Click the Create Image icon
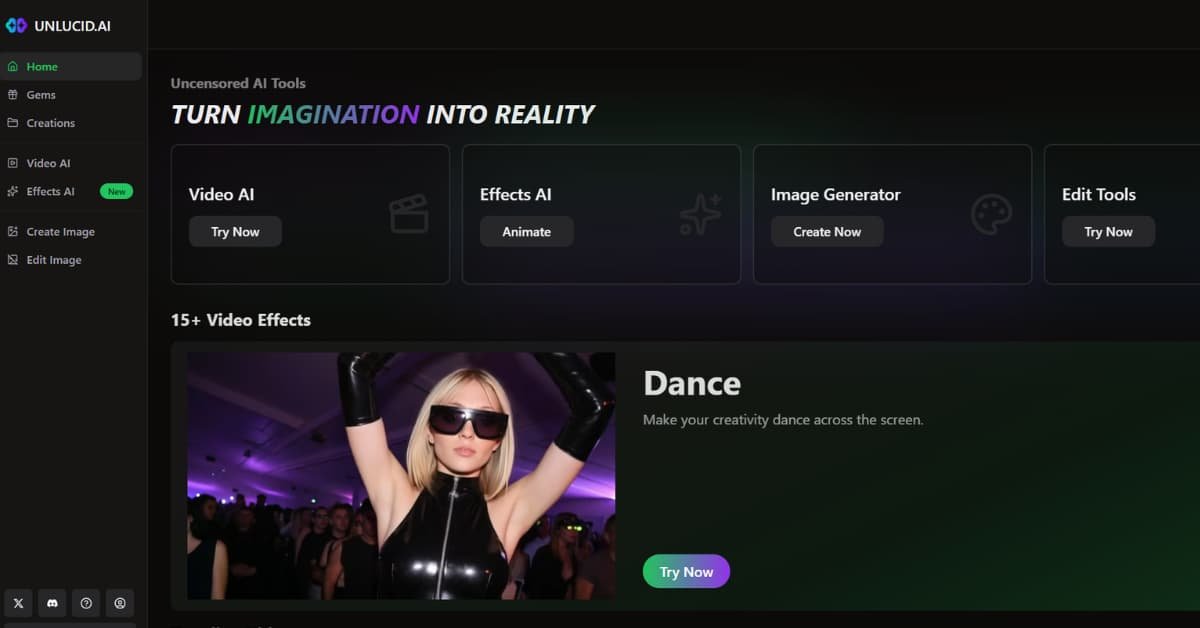 [x=14, y=231]
